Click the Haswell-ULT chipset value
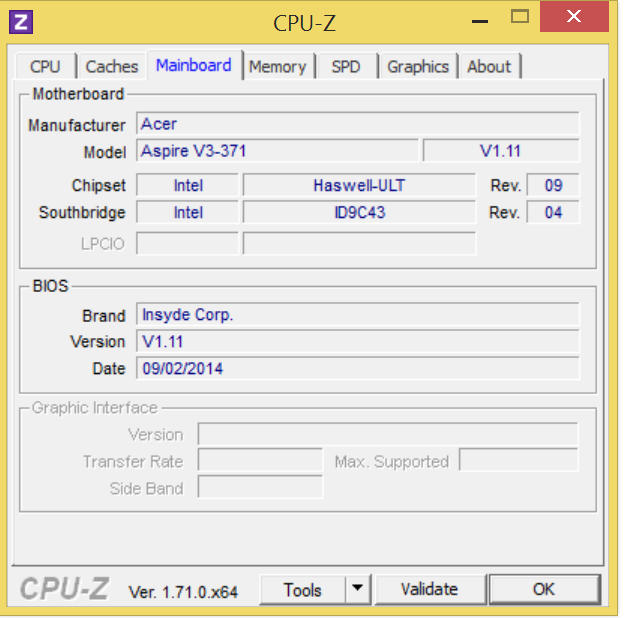This screenshot has width=628, height=618. 359,185
